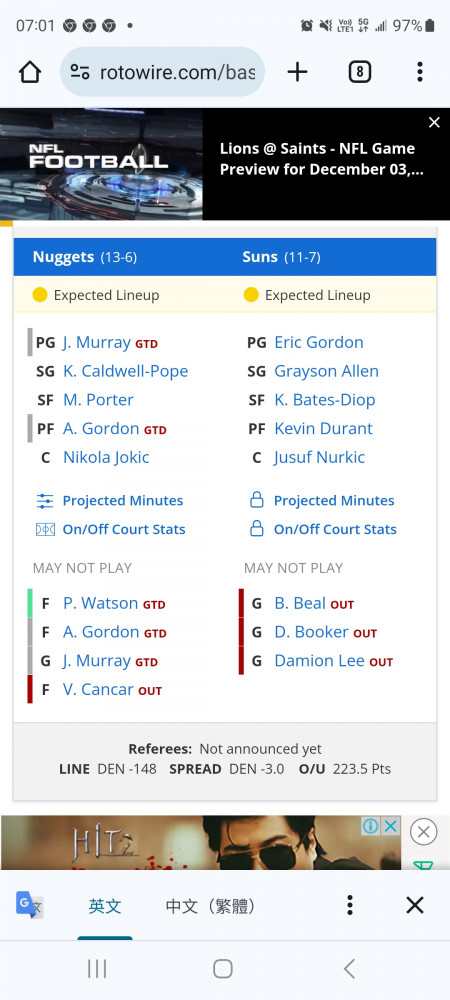Open Kevin Durant player link

tap(323, 429)
